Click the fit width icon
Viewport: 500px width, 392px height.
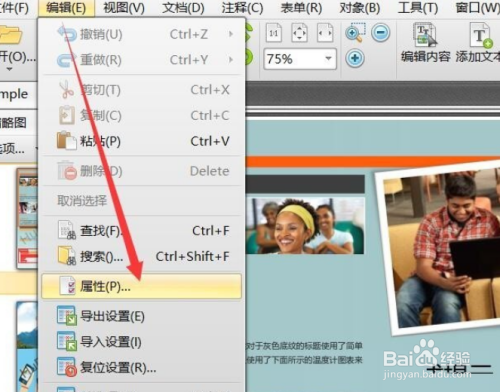click(x=325, y=33)
